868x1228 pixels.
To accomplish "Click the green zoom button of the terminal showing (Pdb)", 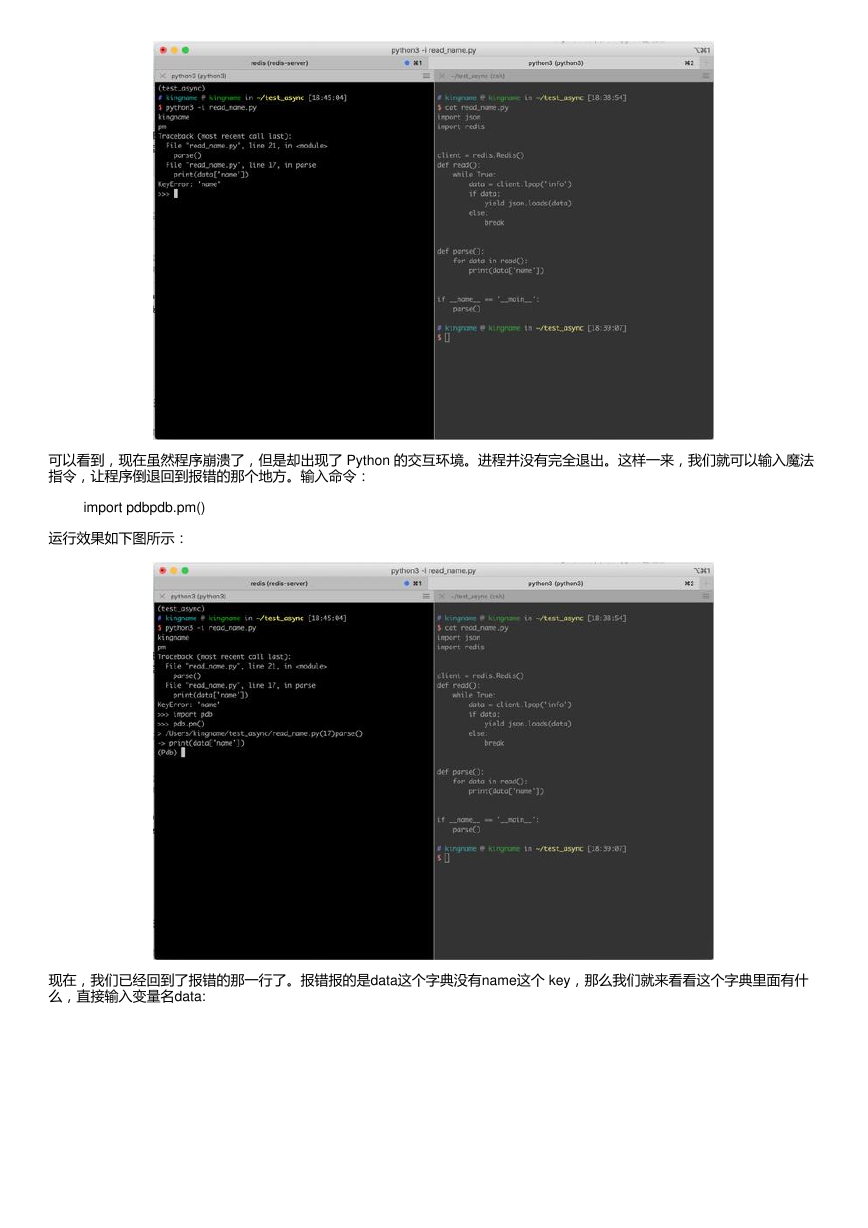I will [185, 570].
